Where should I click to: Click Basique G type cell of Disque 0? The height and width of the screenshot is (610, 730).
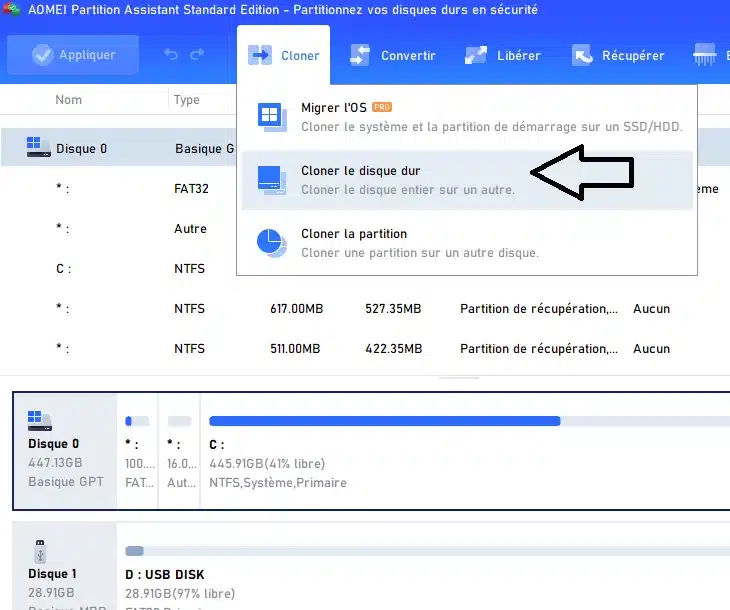(x=204, y=149)
